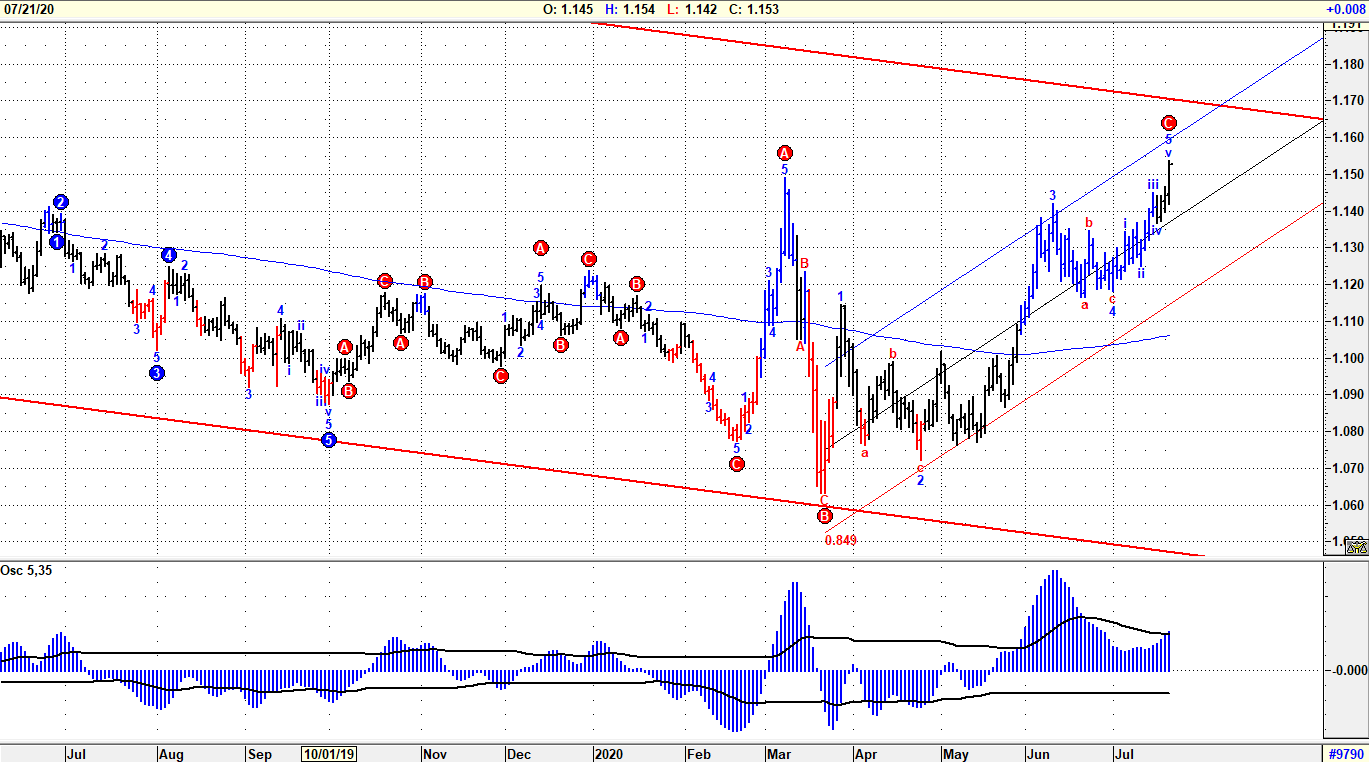Click red circled C at July high

tap(1168, 123)
